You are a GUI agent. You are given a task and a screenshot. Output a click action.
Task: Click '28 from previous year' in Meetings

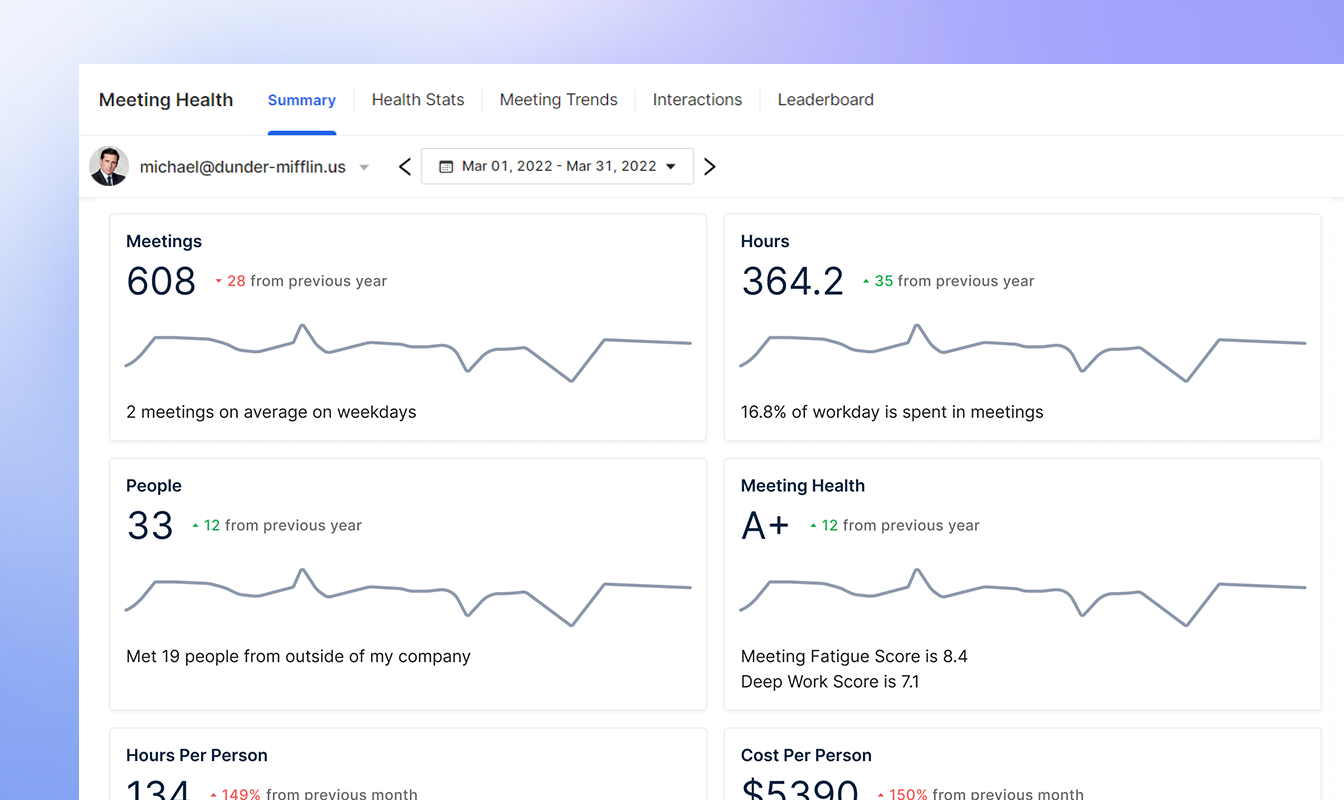(x=307, y=281)
